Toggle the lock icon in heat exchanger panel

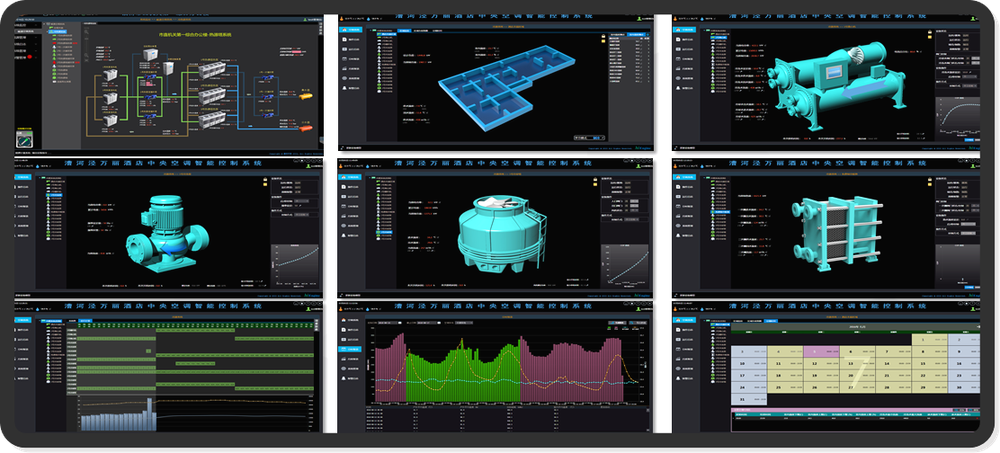930,179
